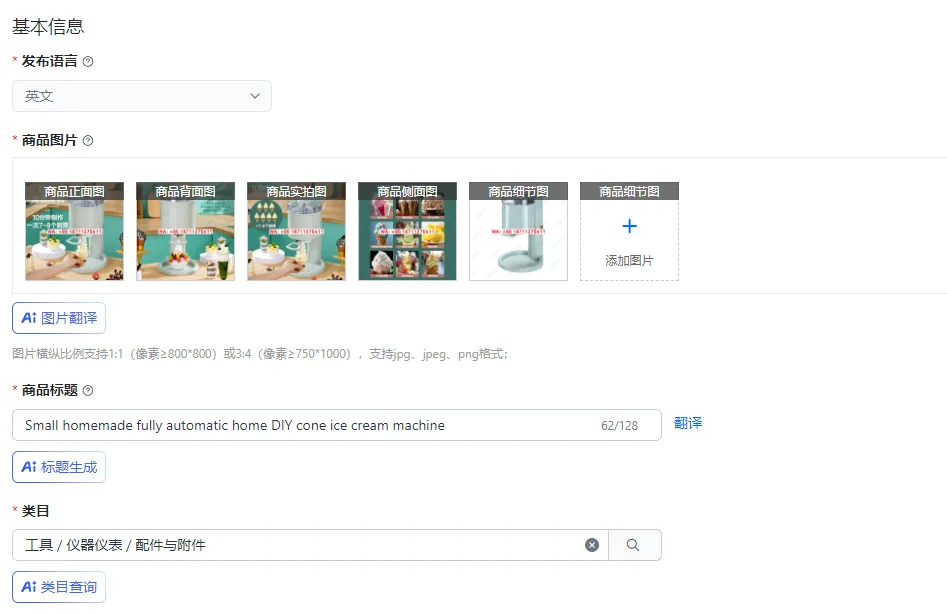Select the 商品背面图 thumbnail
The height and width of the screenshot is (614, 947).
pos(185,231)
